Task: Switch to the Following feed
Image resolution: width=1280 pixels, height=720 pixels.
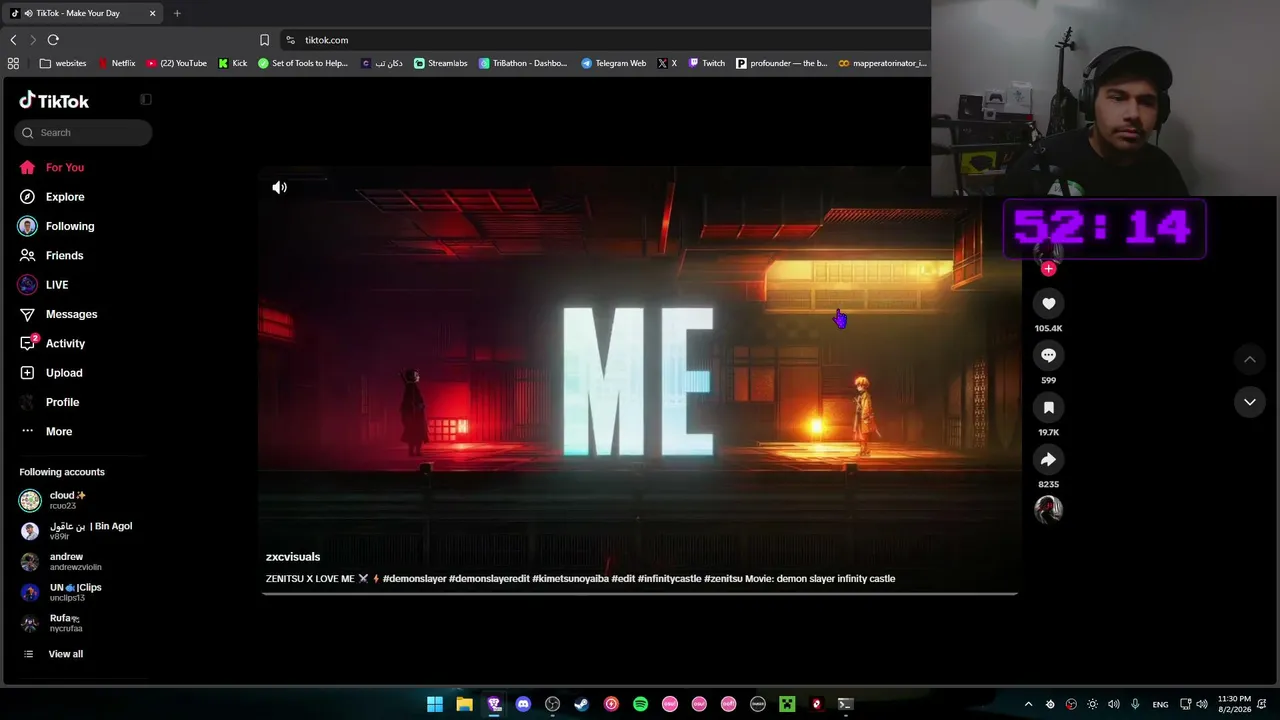Action: [x=57, y=226]
